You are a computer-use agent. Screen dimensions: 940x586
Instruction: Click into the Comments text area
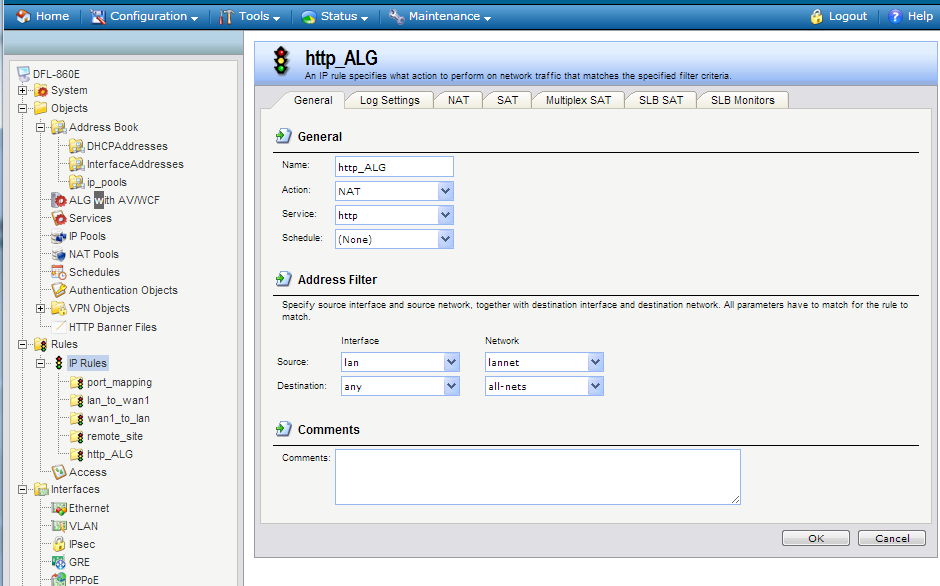tap(537, 476)
